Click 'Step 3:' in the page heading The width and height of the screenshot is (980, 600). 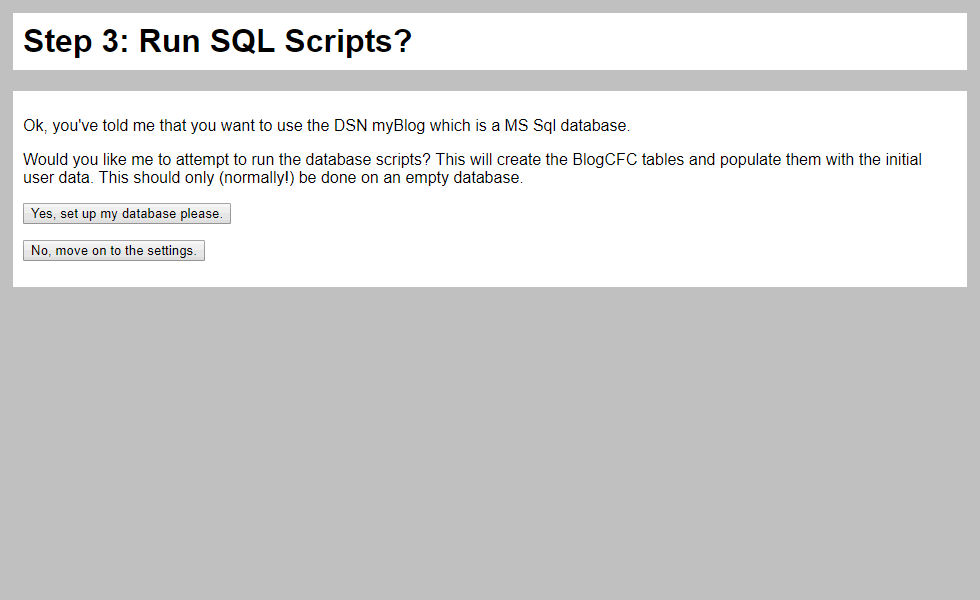tap(76, 42)
